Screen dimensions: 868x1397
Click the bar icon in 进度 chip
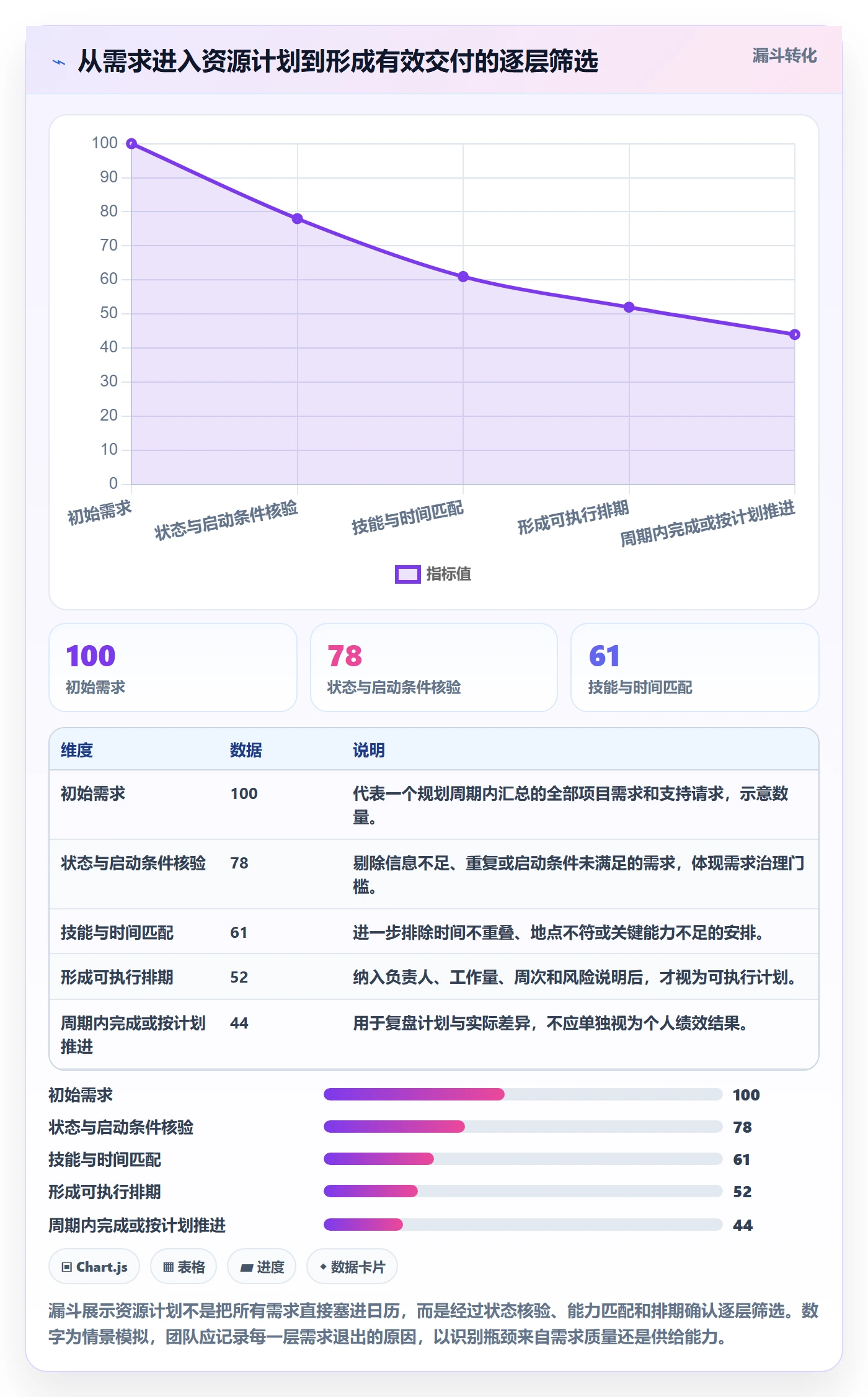click(247, 1268)
